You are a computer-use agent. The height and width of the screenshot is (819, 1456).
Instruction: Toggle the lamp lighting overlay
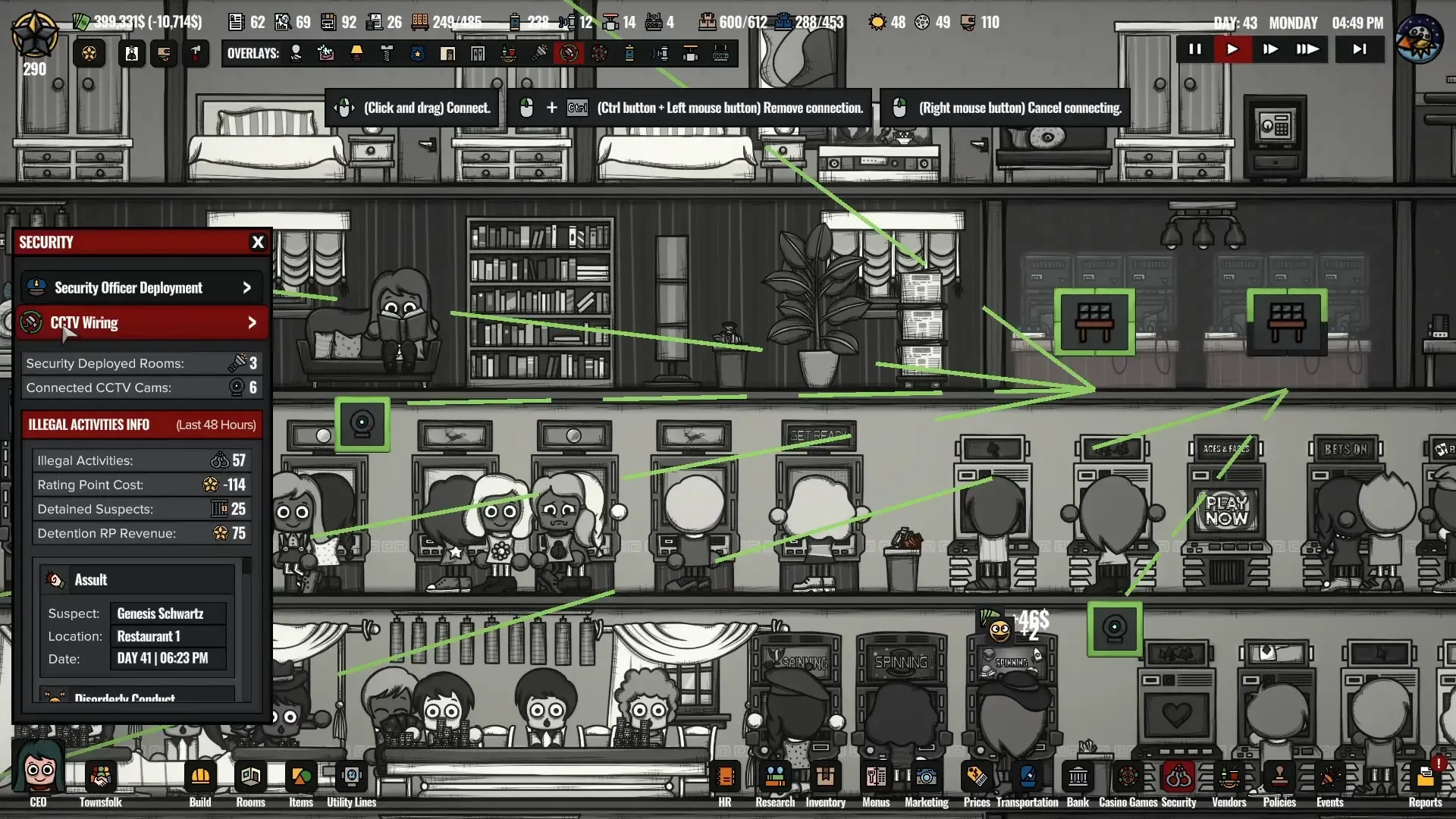(x=356, y=53)
